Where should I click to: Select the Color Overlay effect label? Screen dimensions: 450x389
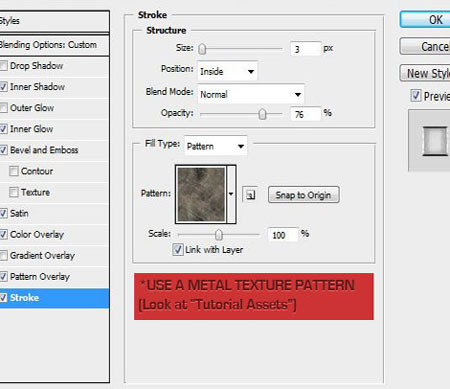click(x=37, y=234)
